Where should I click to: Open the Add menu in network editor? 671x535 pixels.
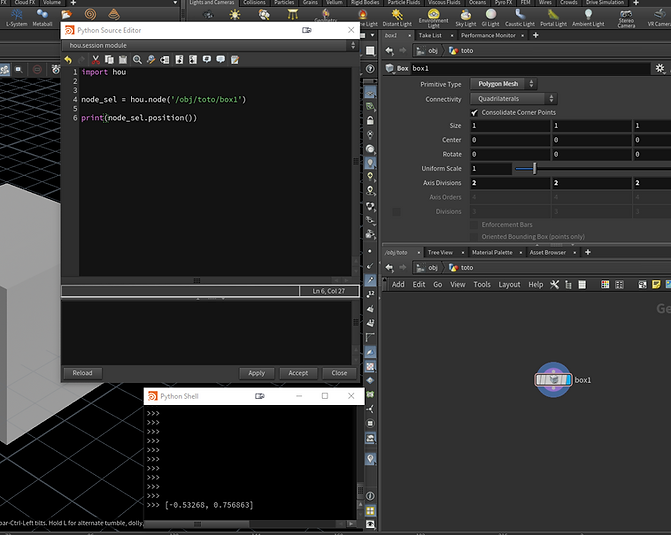coord(398,284)
